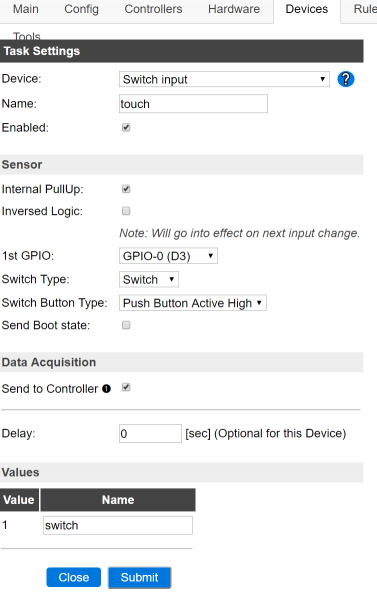This screenshot has height=600, width=377.
Task: Select the Hardware tab
Action: [234, 9]
